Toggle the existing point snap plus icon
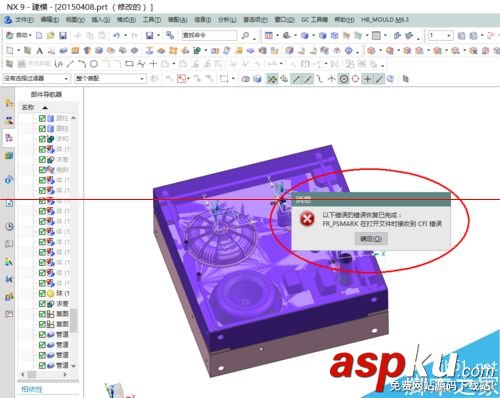 [x=367, y=79]
